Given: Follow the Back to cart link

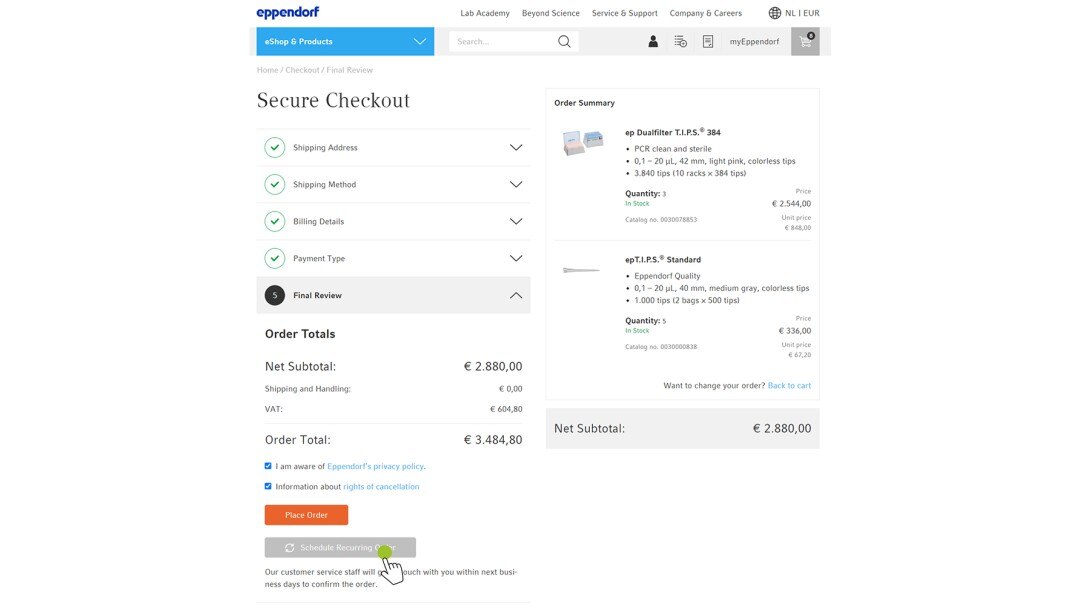Looking at the screenshot, I should tap(789, 385).
